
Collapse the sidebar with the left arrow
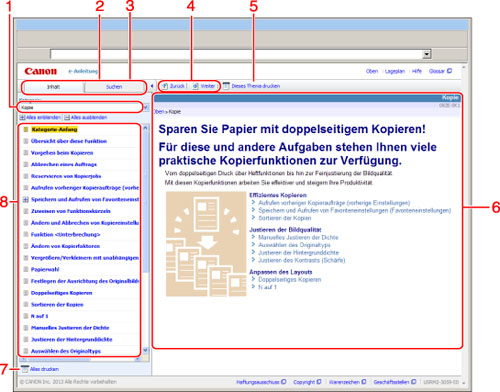click(152, 86)
